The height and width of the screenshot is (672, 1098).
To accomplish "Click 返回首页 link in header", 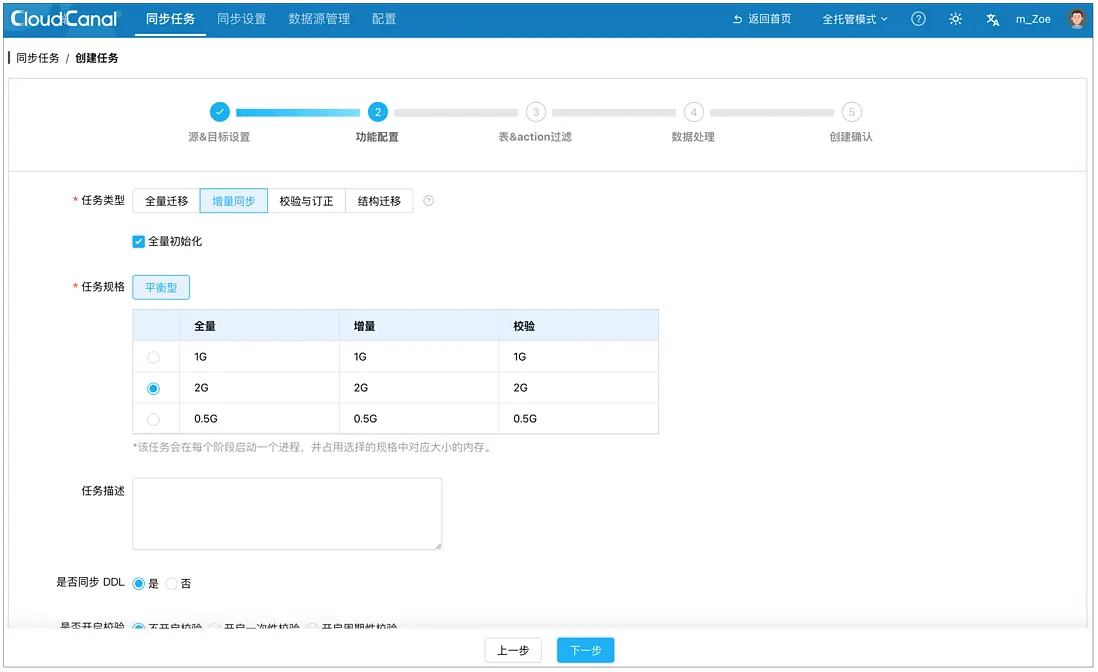I will click(x=762, y=19).
